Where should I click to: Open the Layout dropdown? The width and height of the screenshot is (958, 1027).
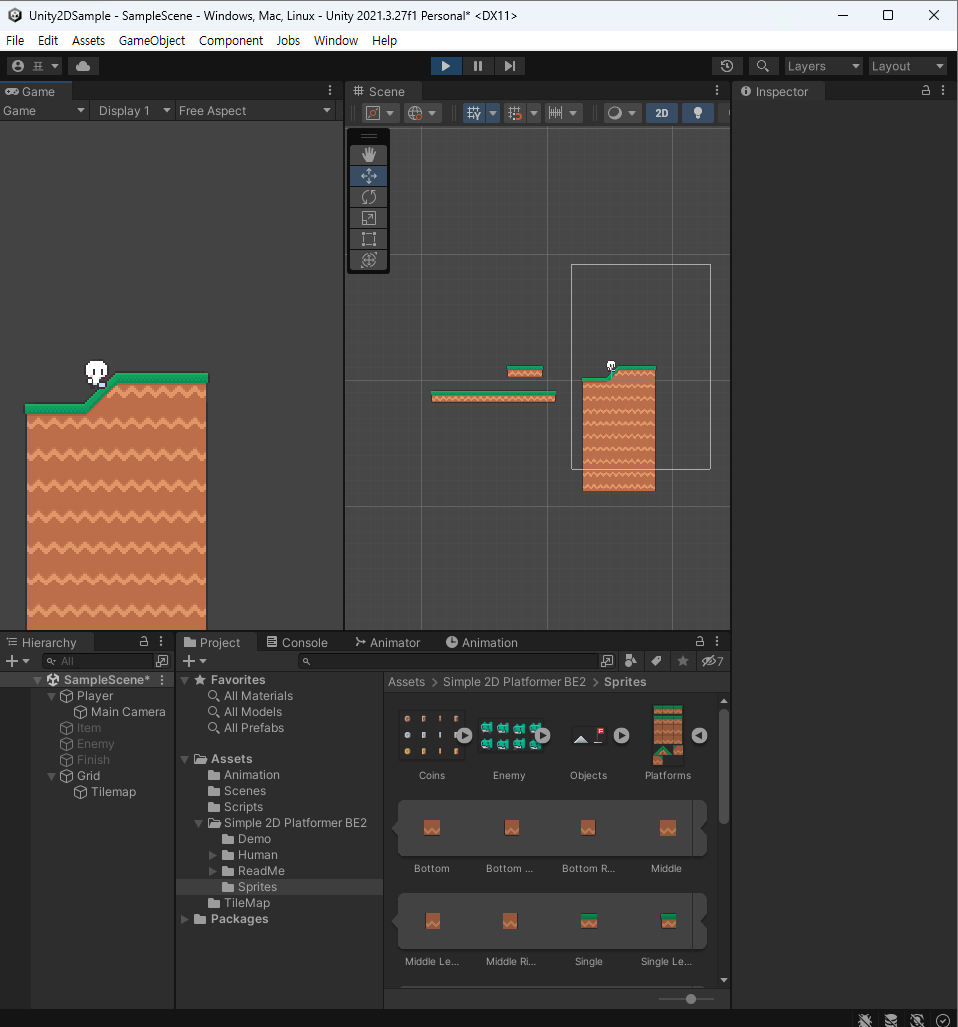907,65
